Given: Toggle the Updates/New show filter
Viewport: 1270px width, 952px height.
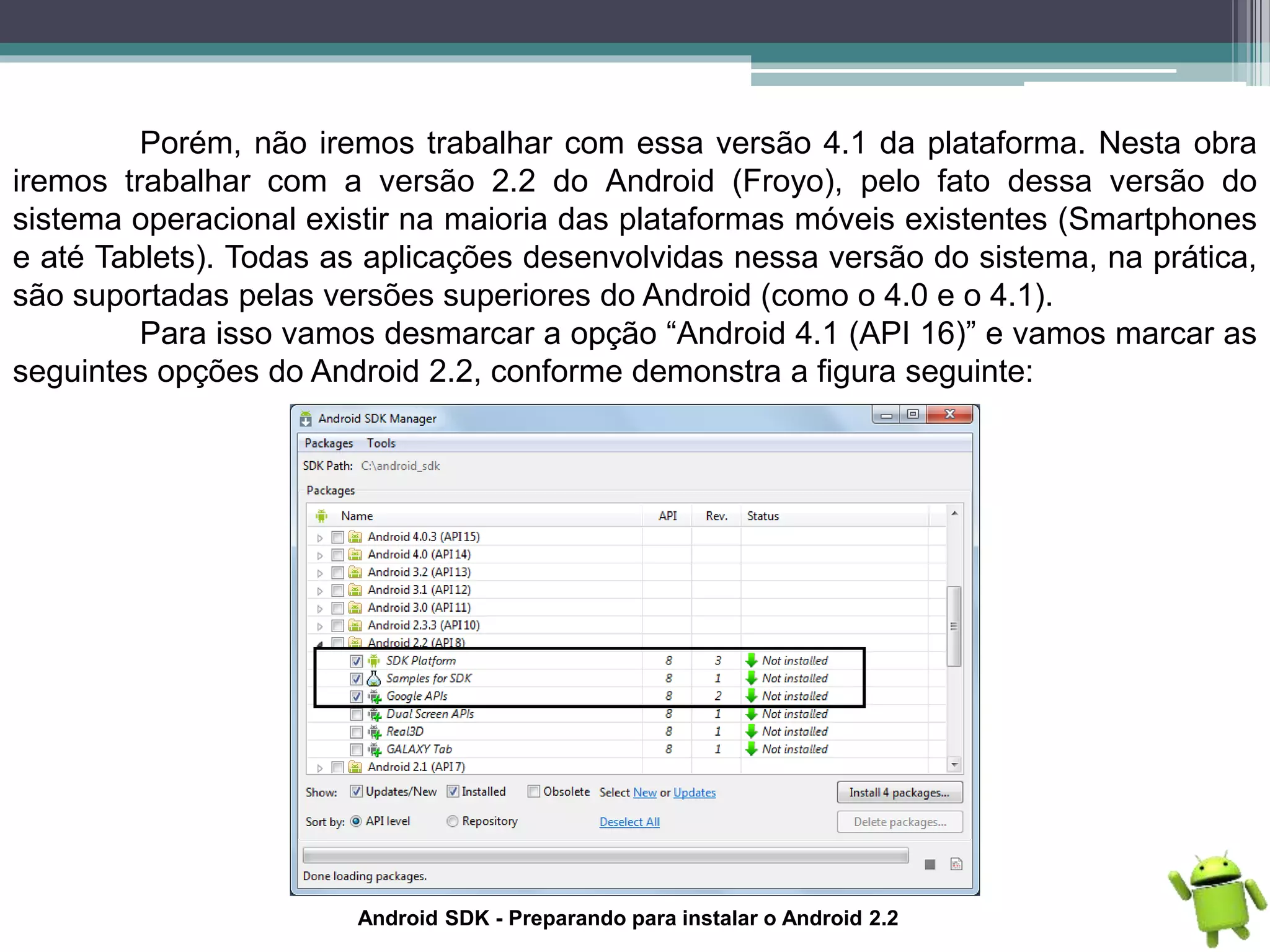Looking at the screenshot, I should 357,791.
